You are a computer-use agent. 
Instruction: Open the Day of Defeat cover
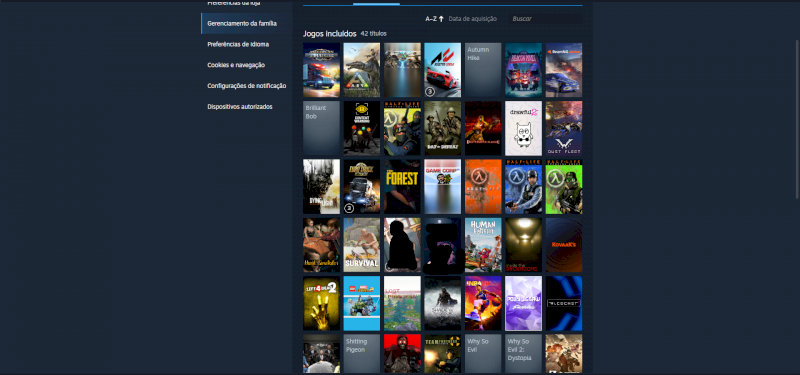pos(442,128)
